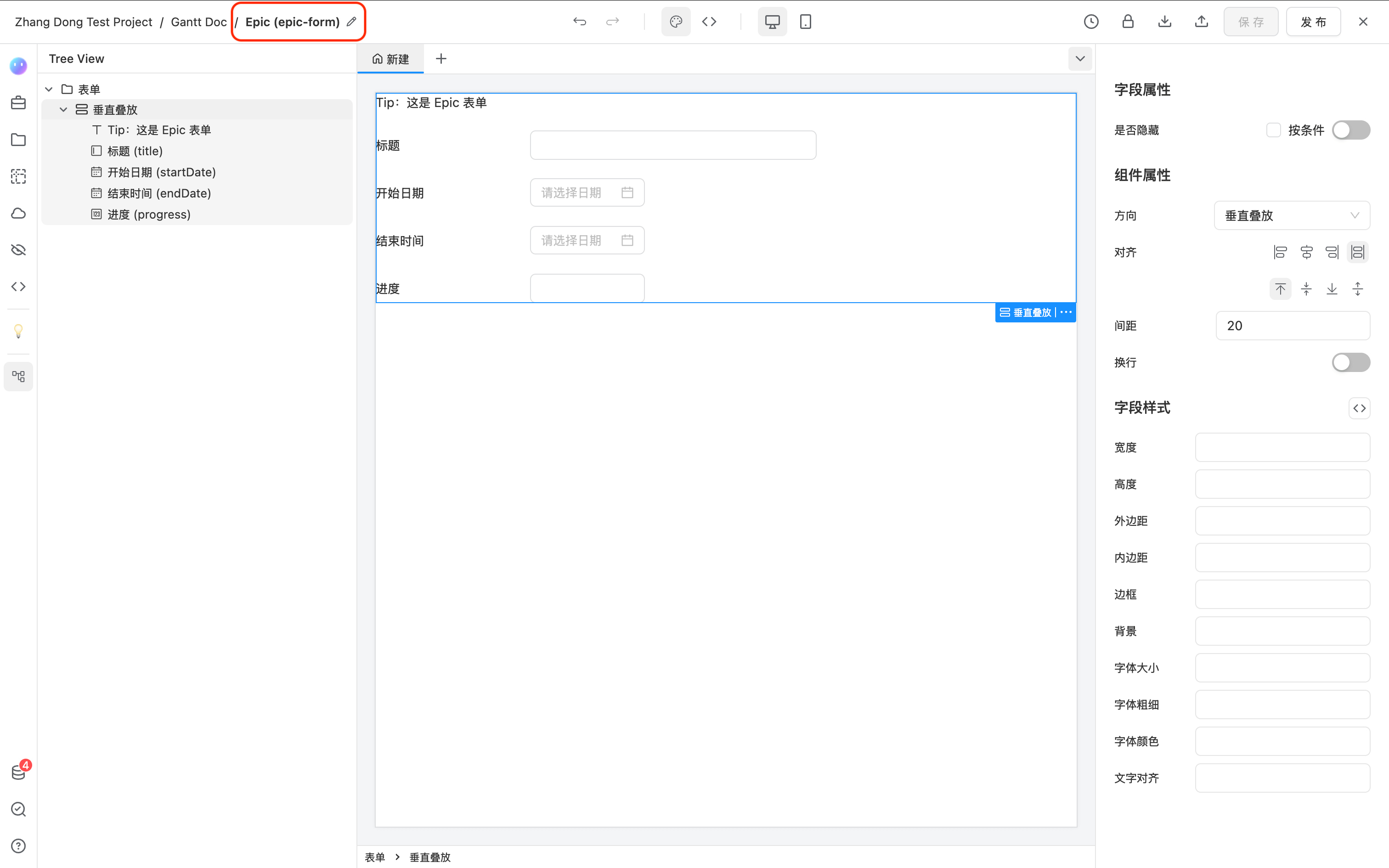
Task: Select align bottom vertical option
Action: tap(1332, 289)
